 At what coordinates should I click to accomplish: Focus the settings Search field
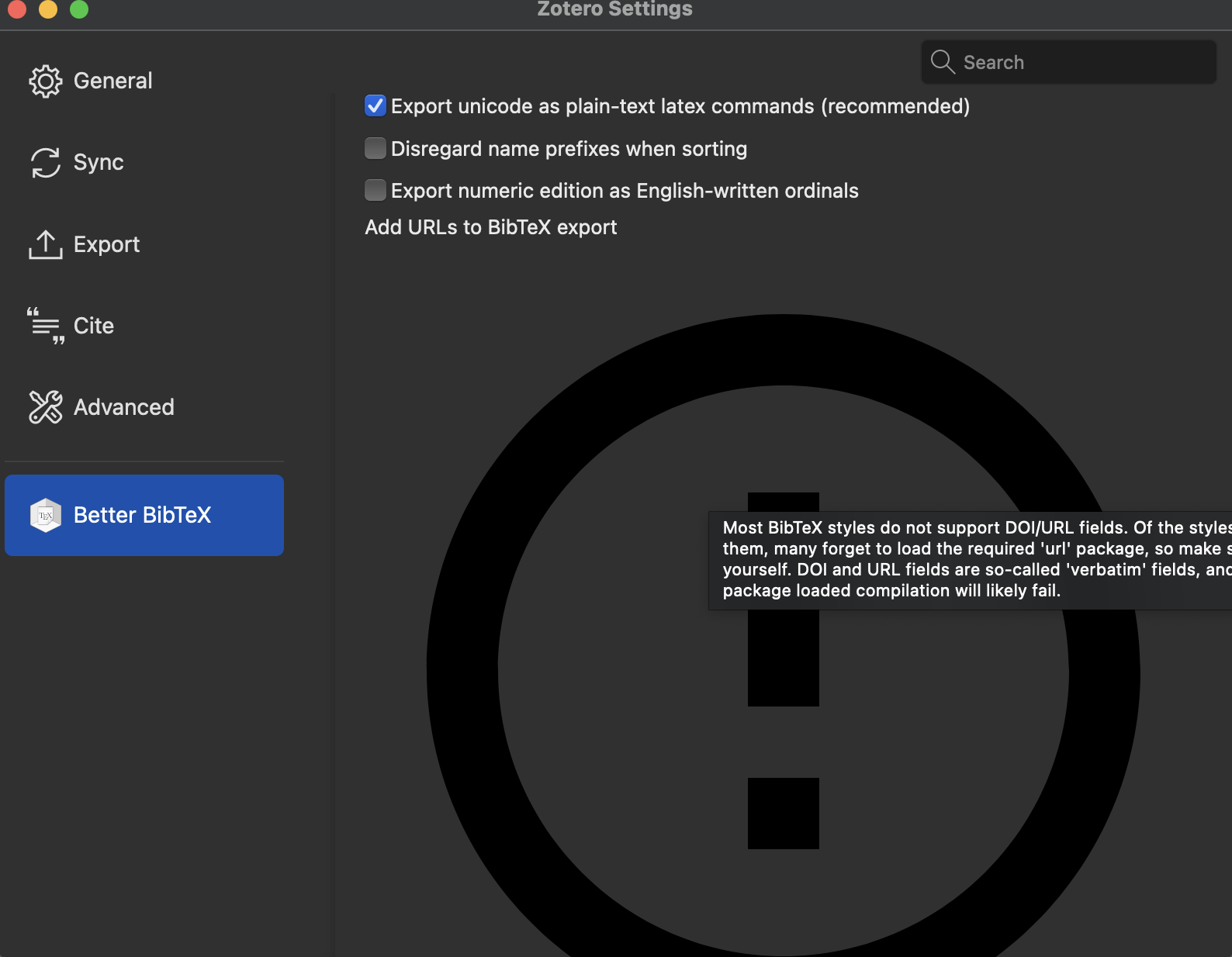[x=1069, y=62]
